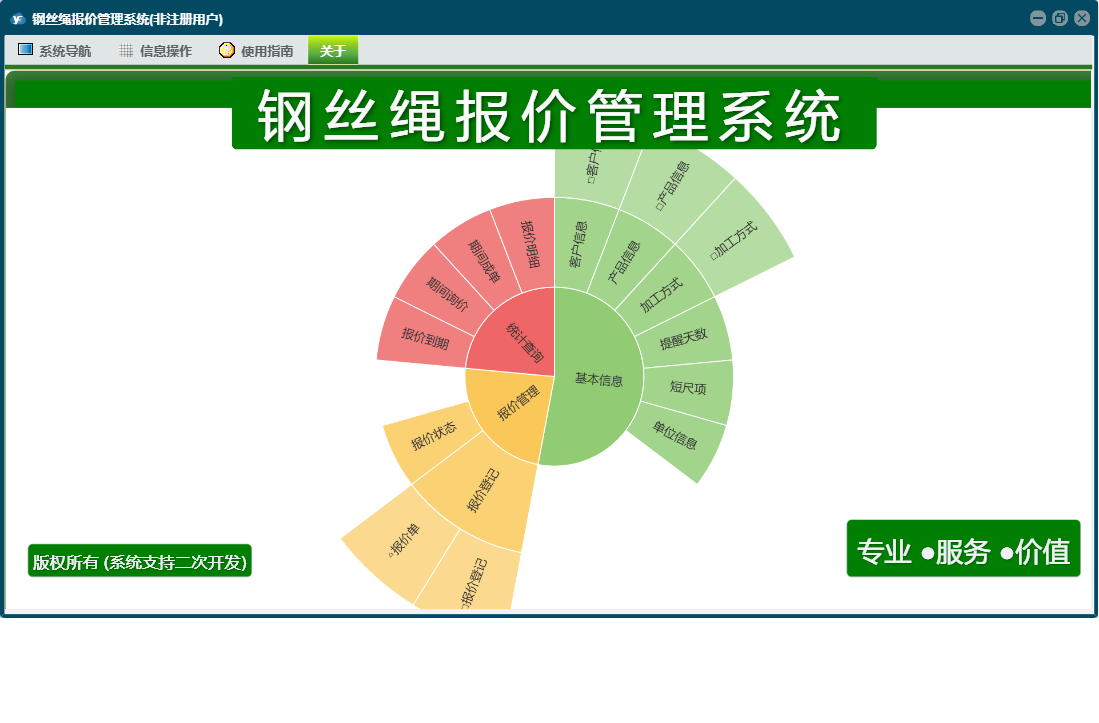
Task: Maximize the application window
Action: coord(1060,18)
